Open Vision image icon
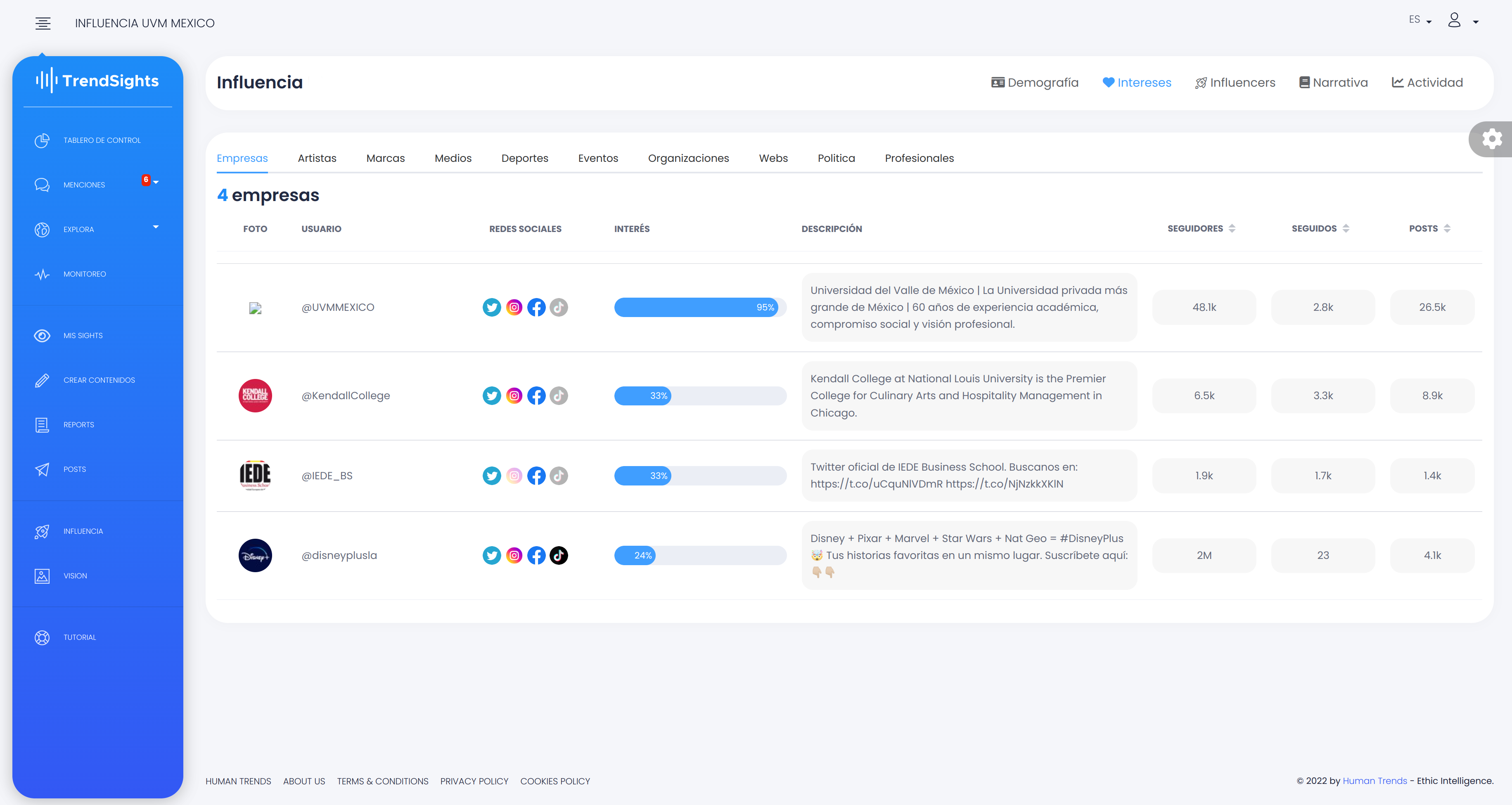 42,575
